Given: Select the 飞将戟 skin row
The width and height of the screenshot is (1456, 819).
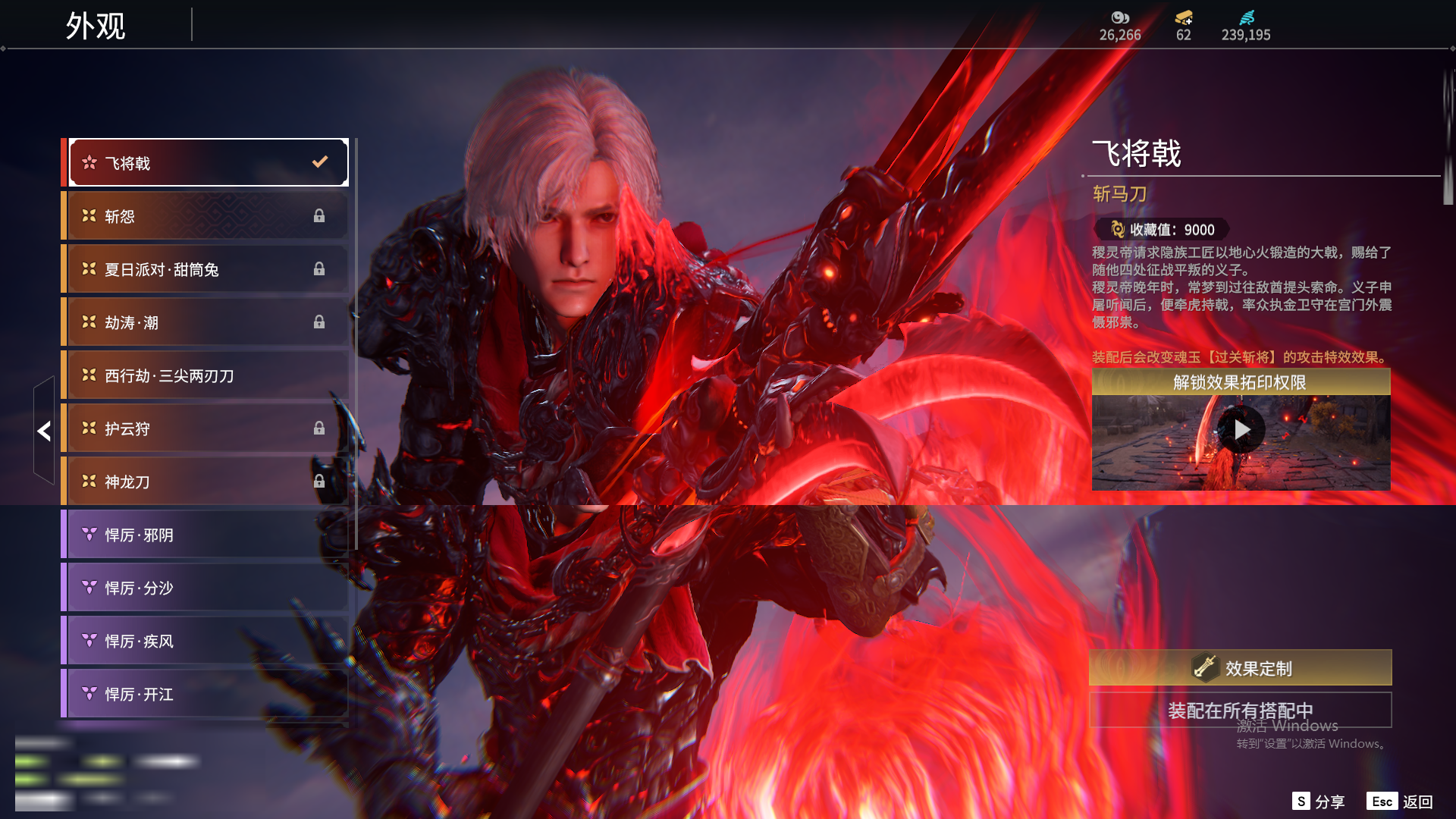Looking at the screenshot, I should coord(209,162).
